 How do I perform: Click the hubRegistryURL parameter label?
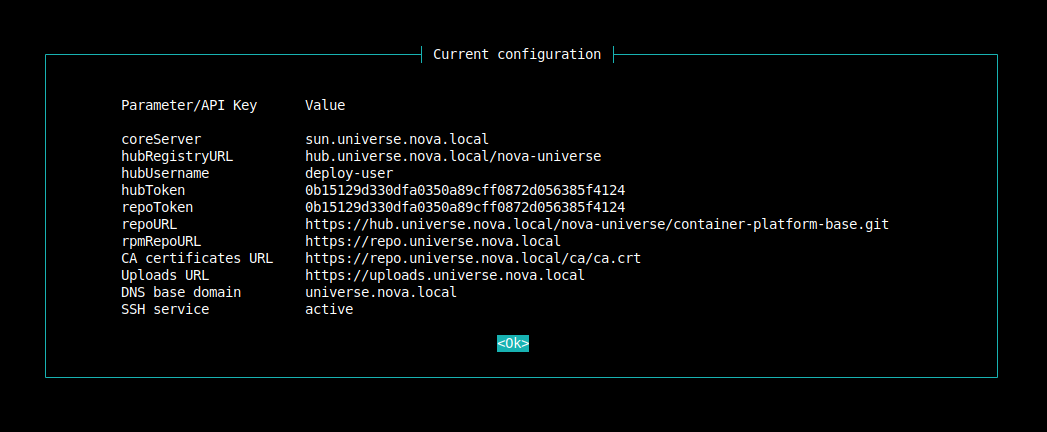177,156
